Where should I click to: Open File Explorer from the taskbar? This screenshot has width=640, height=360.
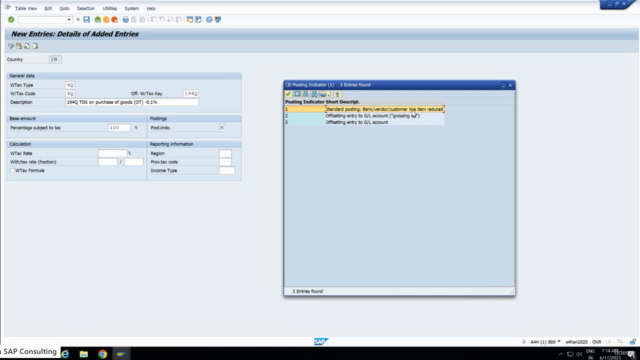pyautogui.click(x=84, y=354)
